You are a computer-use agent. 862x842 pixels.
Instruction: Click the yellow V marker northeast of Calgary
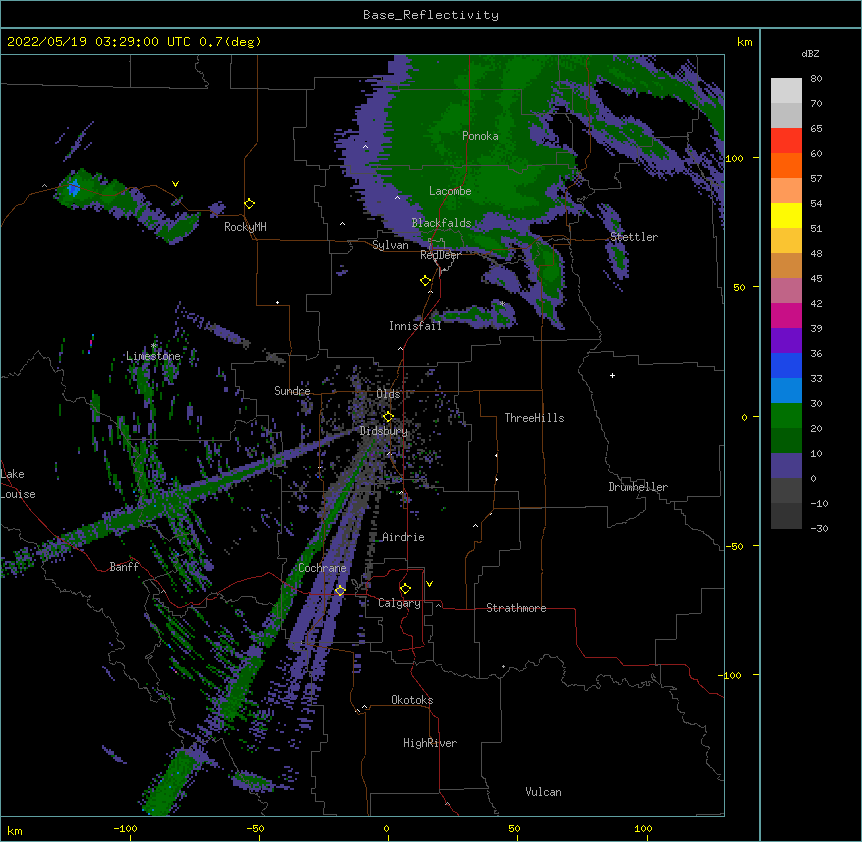[x=429, y=584]
